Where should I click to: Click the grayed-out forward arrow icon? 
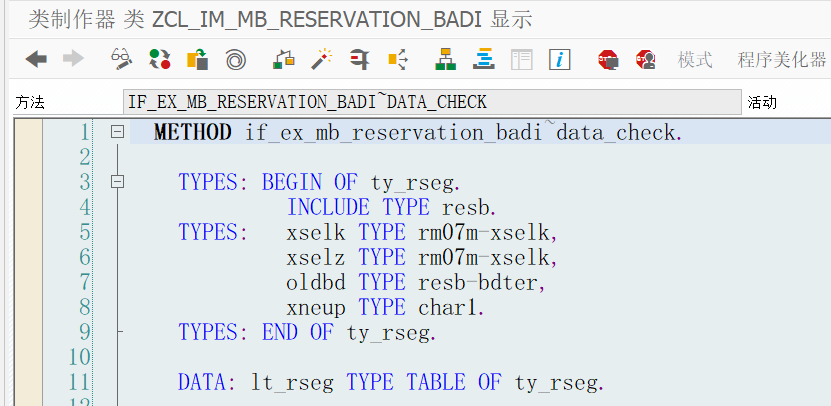click(x=73, y=59)
